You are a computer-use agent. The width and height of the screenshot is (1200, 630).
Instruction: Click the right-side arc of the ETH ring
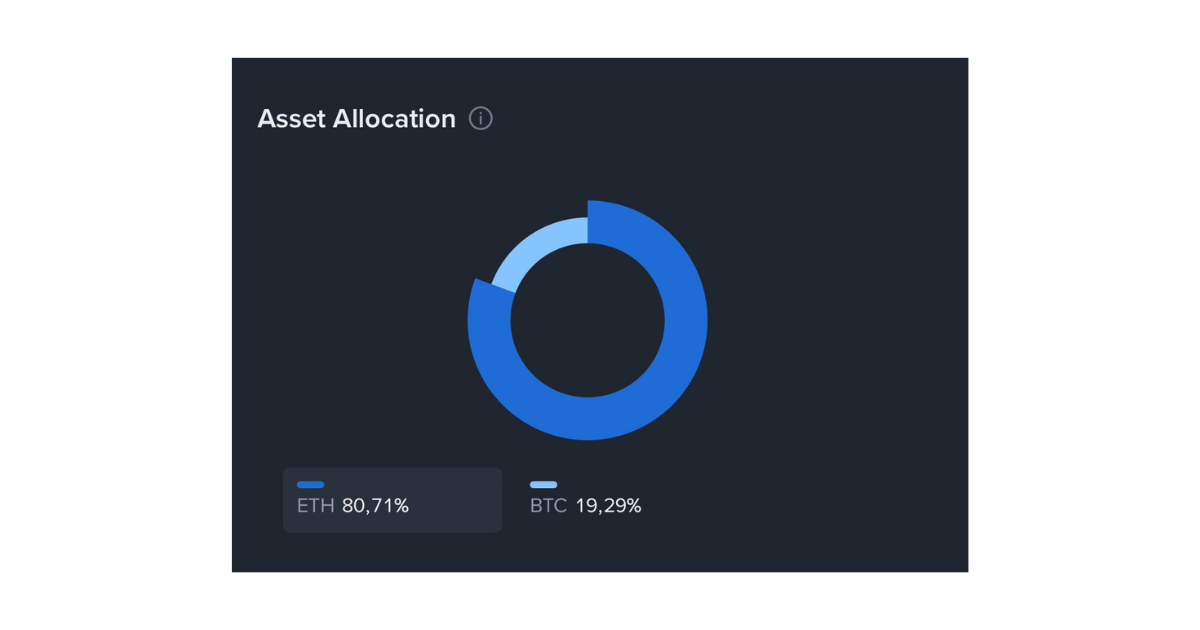[686, 320]
